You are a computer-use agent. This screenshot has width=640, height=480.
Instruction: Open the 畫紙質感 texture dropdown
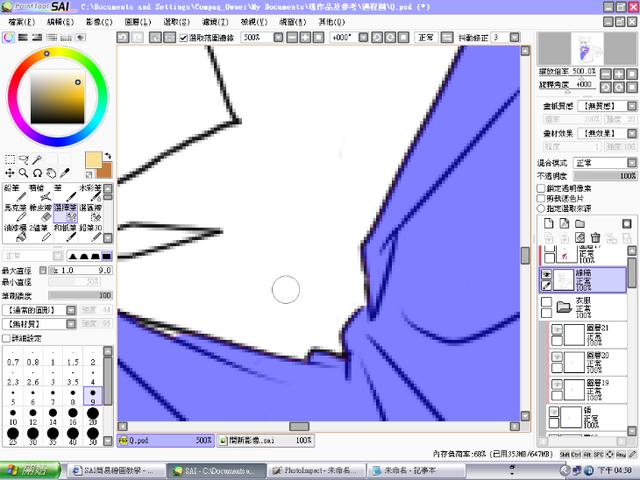(x=632, y=106)
